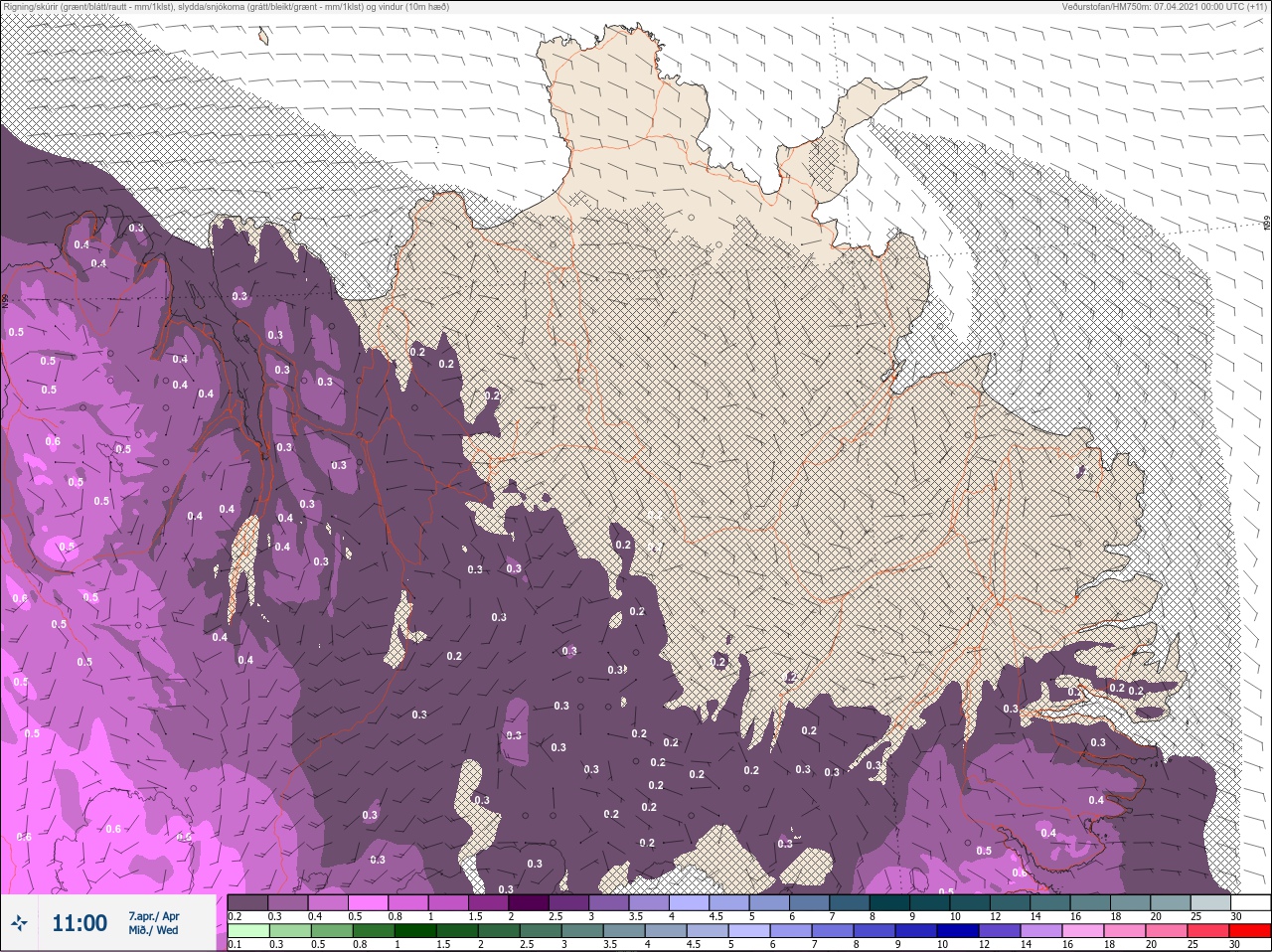The width and height of the screenshot is (1272, 952).
Task: Pick lower legend light blue swatch at 5
Action: click(749, 931)
